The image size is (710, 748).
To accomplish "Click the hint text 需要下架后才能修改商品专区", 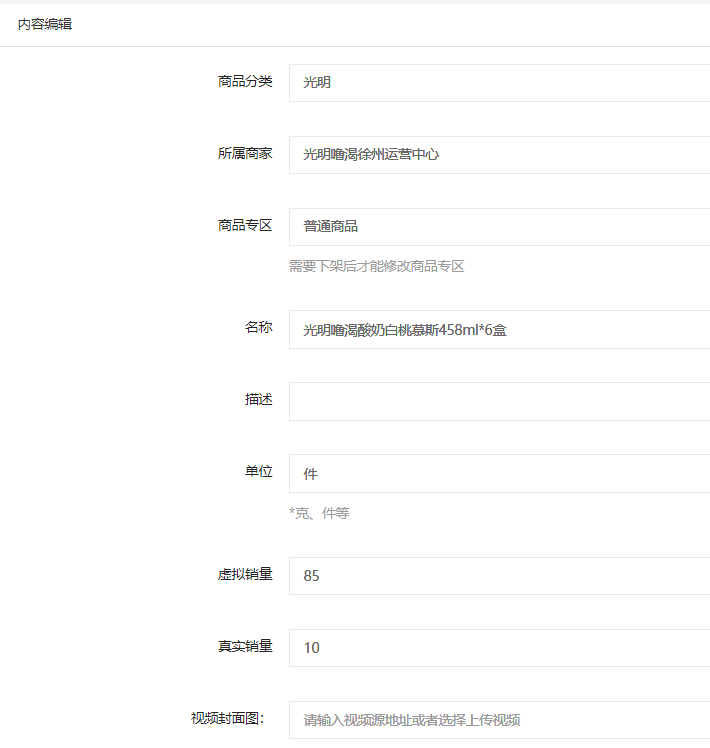I will (x=376, y=266).
